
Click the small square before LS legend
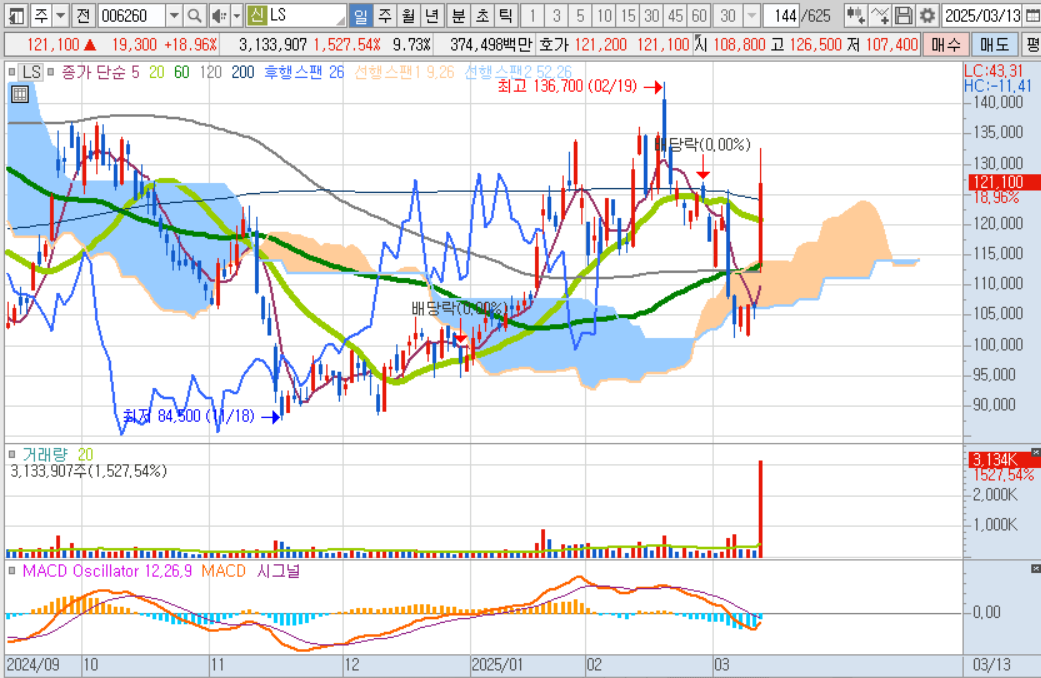[11, 72]
